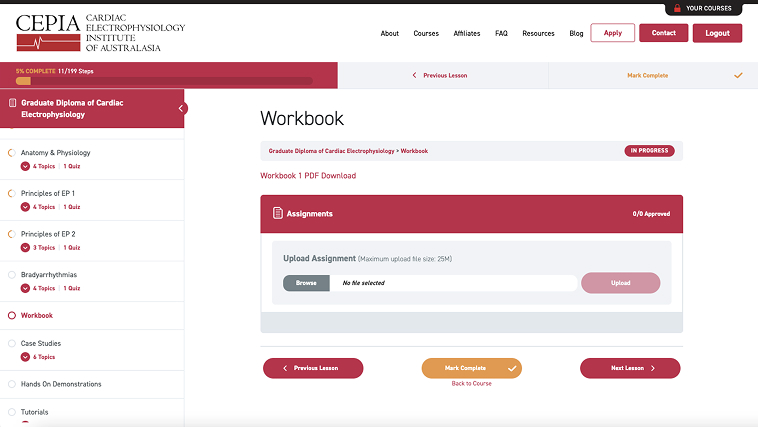
Task: Open the Courses menu item
Action: 426,33
